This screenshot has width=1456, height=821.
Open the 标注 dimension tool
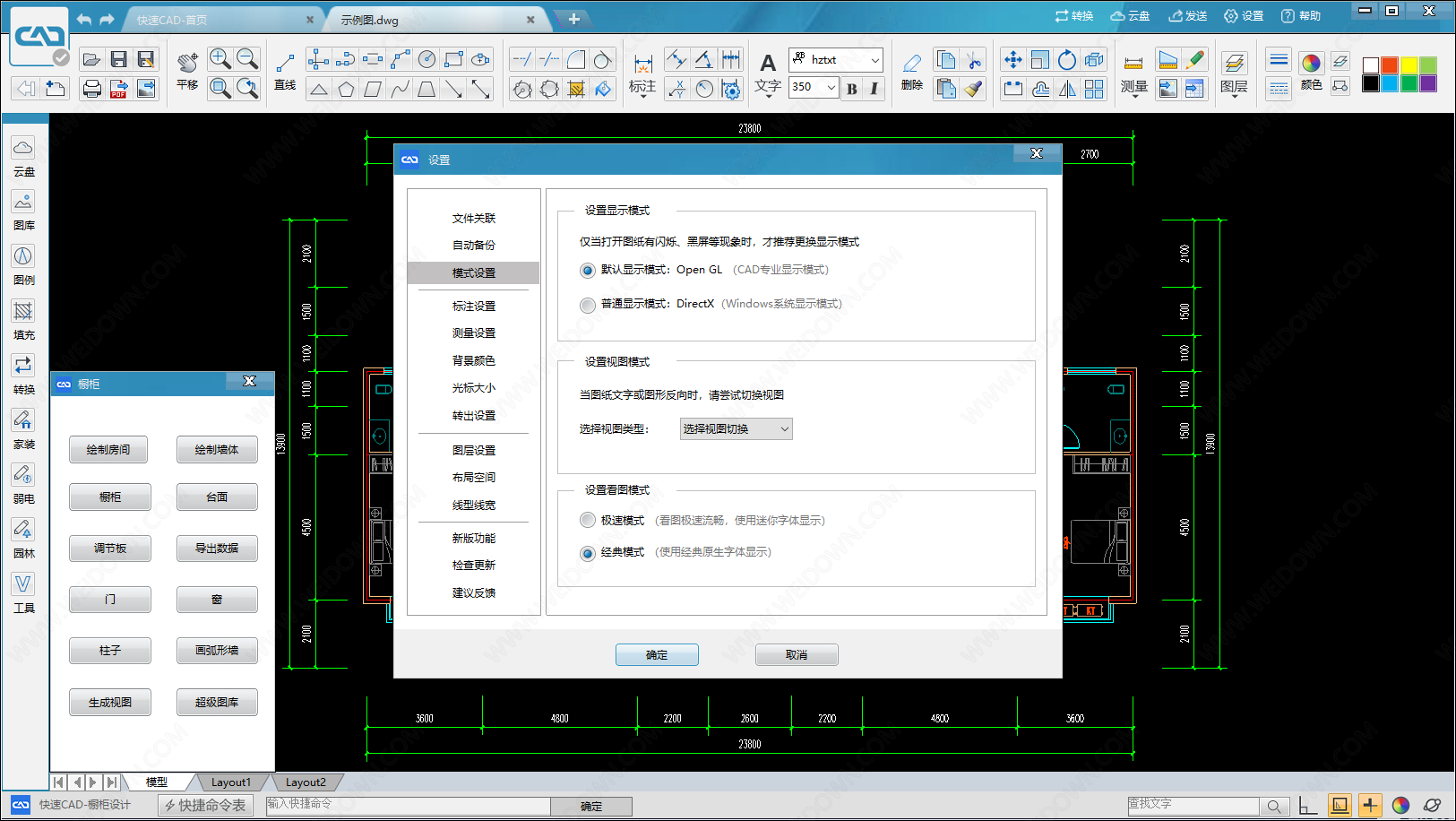[642, 74]
